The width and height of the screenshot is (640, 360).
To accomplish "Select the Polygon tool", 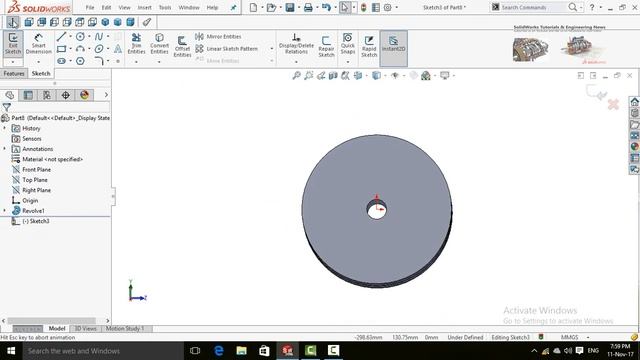I will tap(80, 61).
